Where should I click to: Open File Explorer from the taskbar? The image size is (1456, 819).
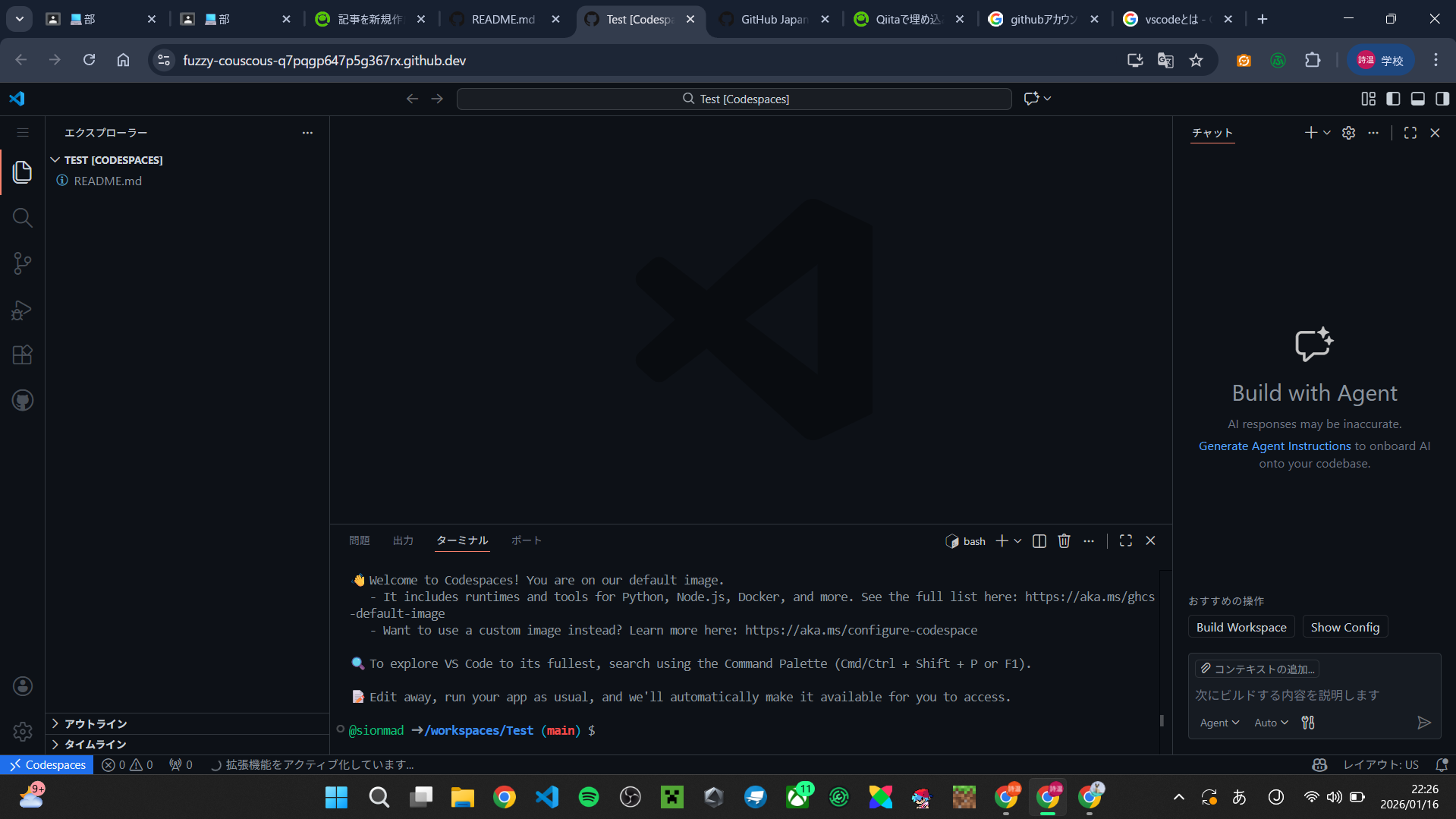point(462,797)
